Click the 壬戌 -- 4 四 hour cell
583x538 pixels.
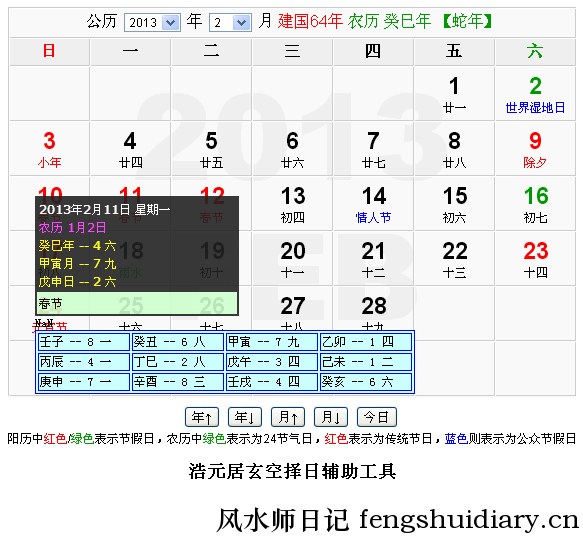pos(272,382)
